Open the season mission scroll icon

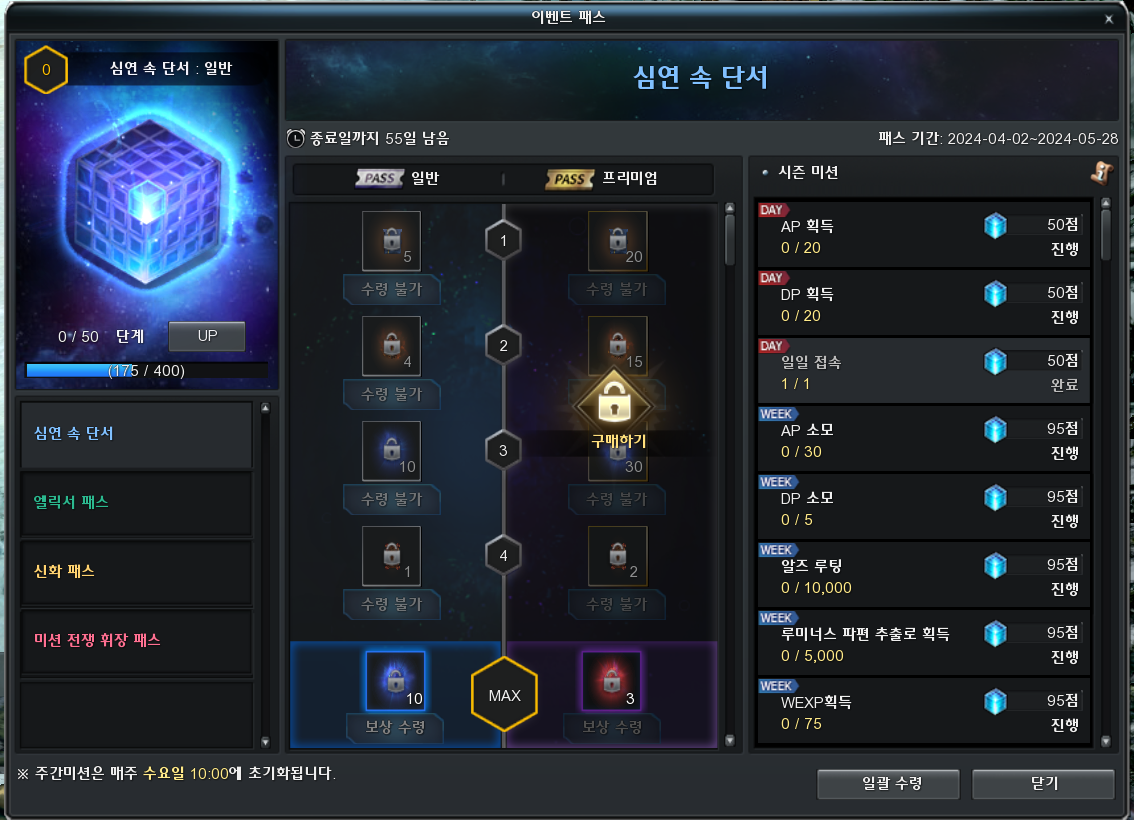click(1101, 173)
